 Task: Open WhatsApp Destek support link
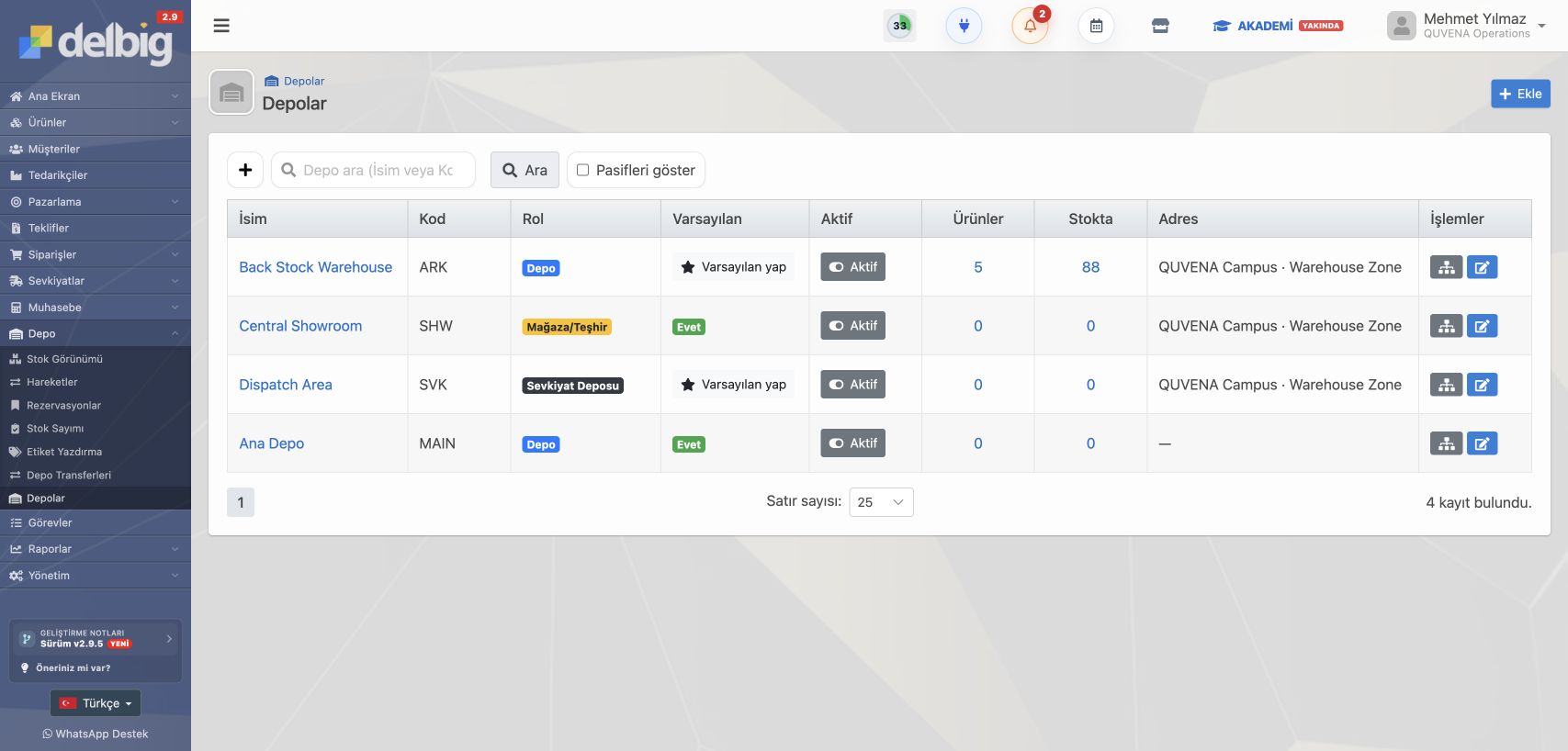tap(96, 734)
